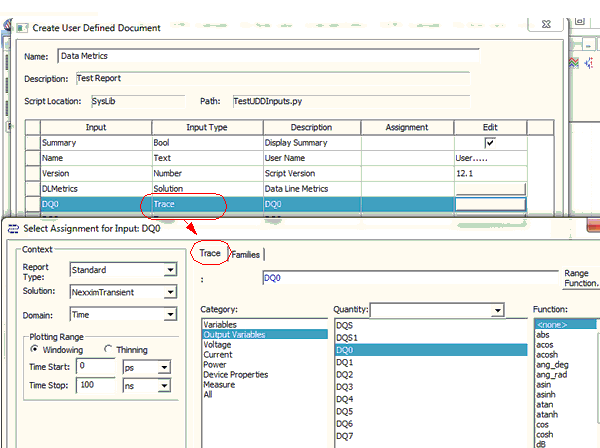The image size is (600, 448).
Task: Select the Windowing radio button
Action: (x=36, y=349)
